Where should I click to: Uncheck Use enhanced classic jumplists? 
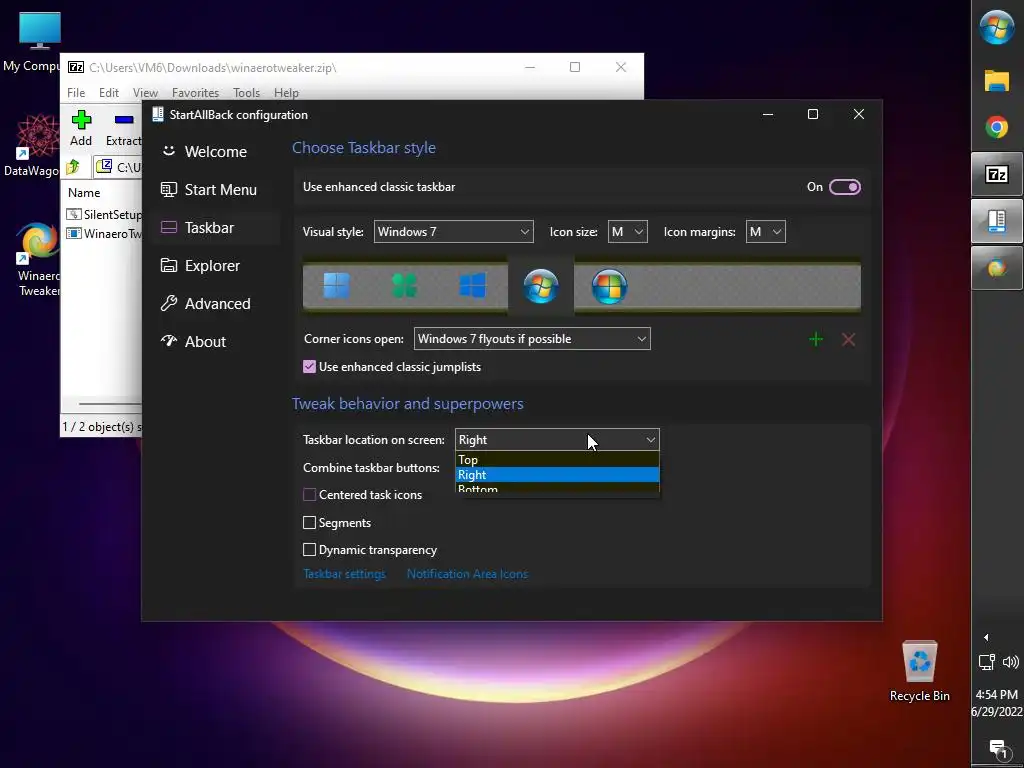(x=310, y=366)
